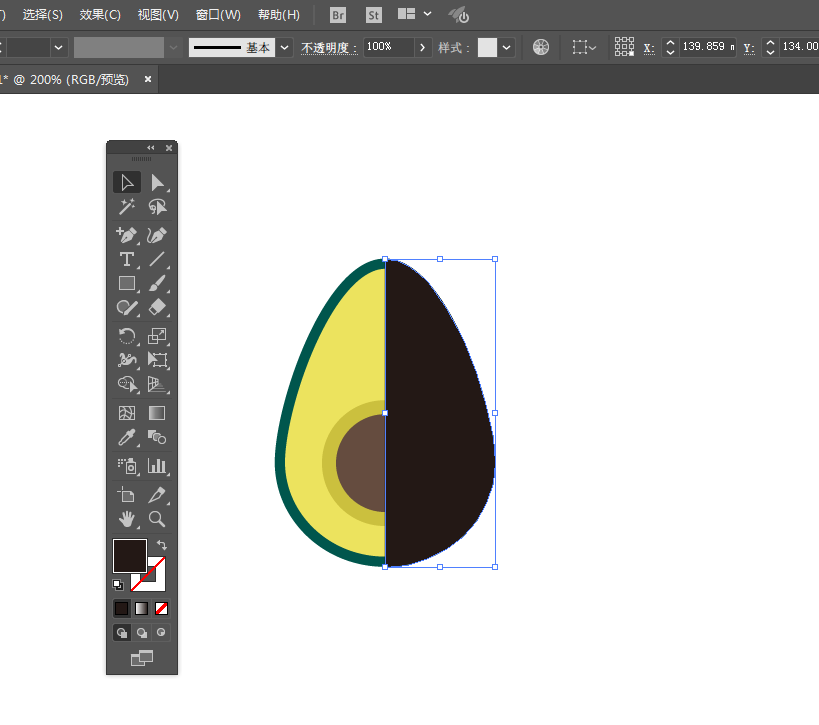Swap fill and stroke arrow icon
This screenshot has width=819, height=725.
coord(162,545)
